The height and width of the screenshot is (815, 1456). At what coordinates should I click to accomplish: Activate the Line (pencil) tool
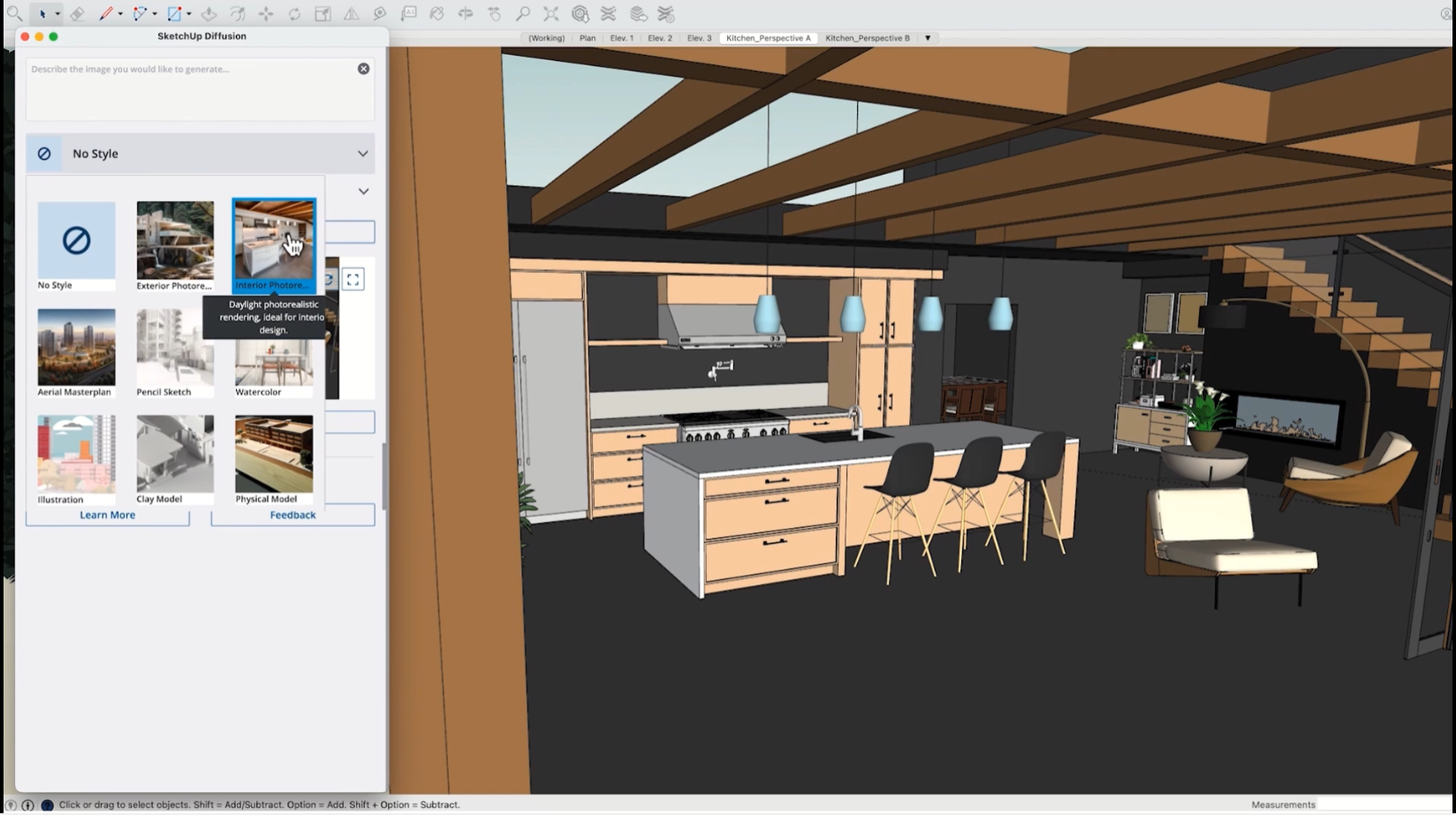(x=106, y=14)
